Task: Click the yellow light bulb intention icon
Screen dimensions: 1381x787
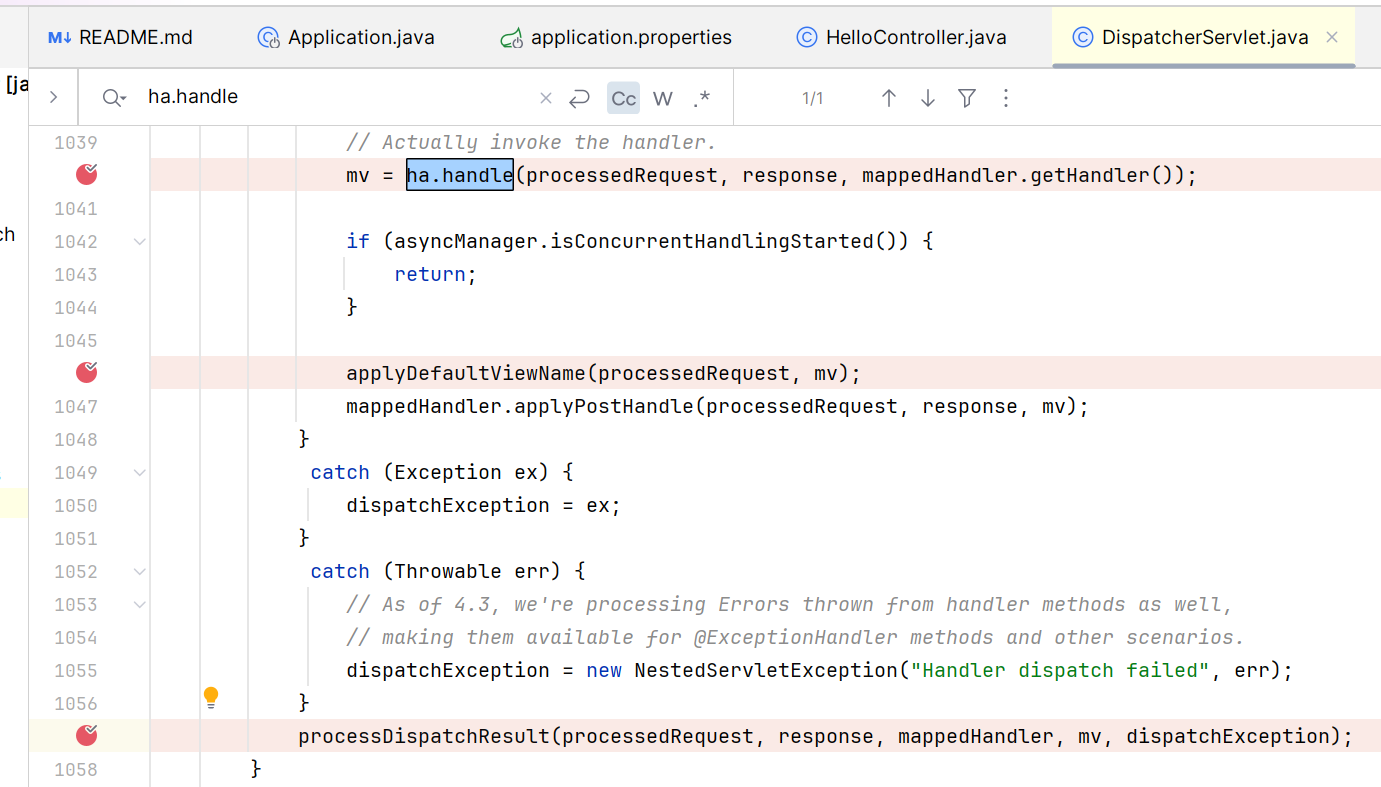Action: 211,697
